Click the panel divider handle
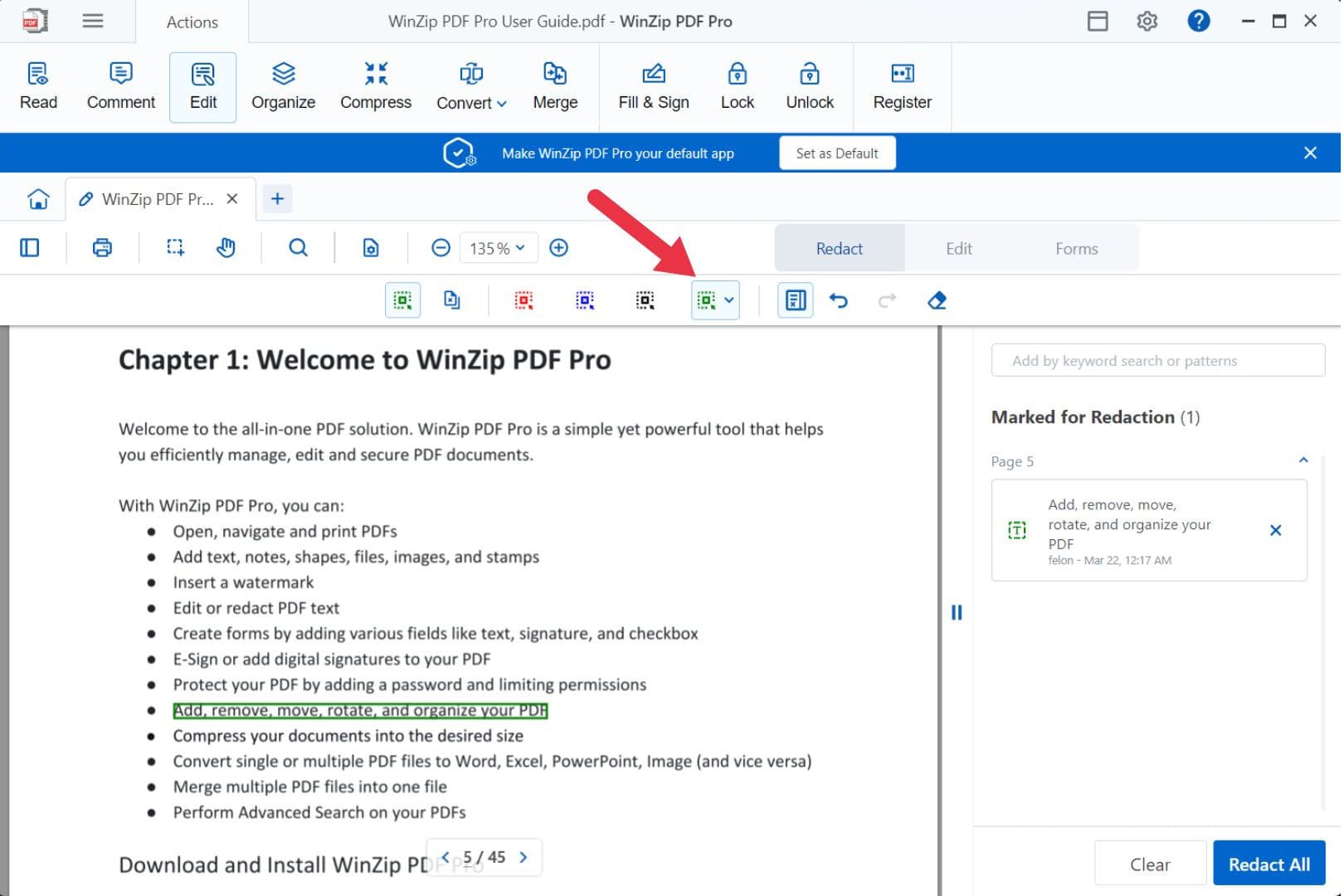This screenshot has width=1344, height=896. click(x=957, y=612)
